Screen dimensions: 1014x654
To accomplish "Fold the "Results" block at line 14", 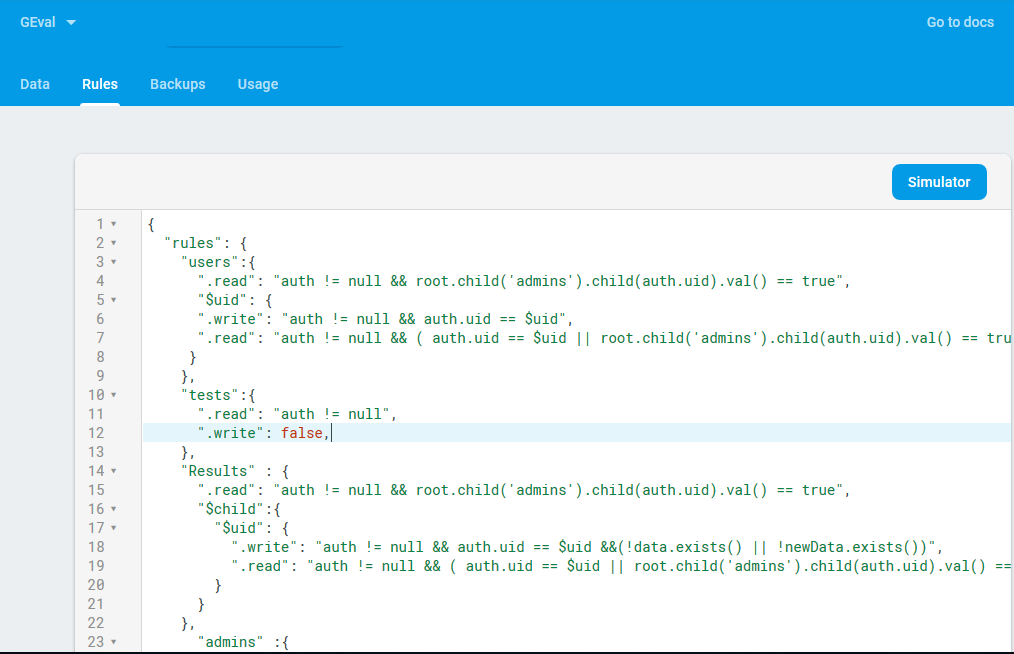I will pos(114,471).
